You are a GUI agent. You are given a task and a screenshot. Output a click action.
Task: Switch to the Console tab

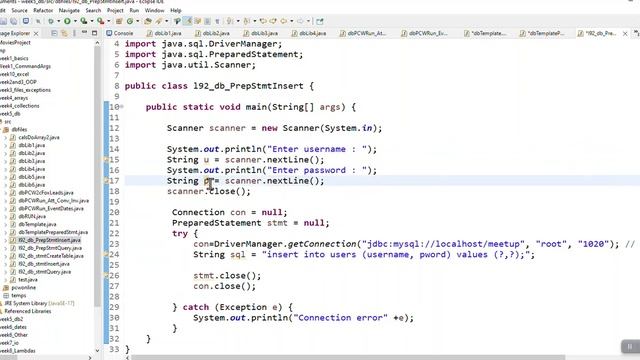pyautogui.click(x=120, y=33)
